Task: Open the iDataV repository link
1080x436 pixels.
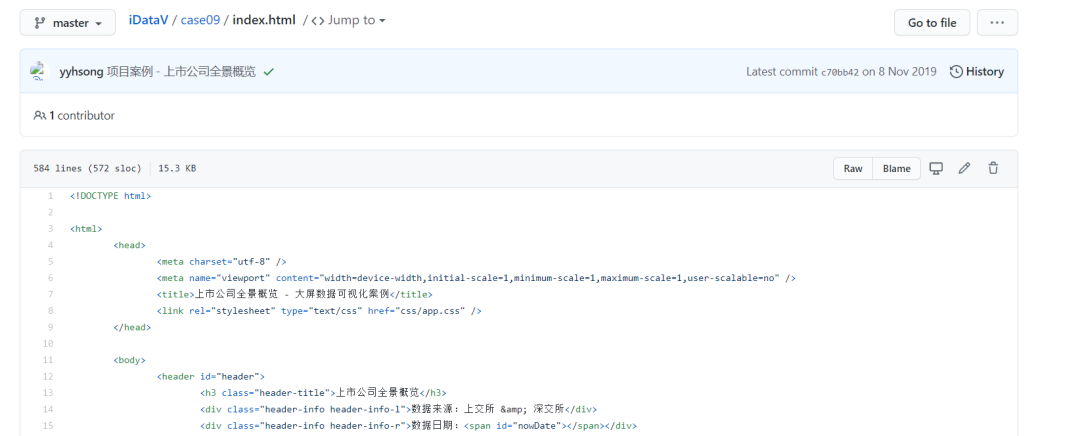Action: tap(148, 20)
